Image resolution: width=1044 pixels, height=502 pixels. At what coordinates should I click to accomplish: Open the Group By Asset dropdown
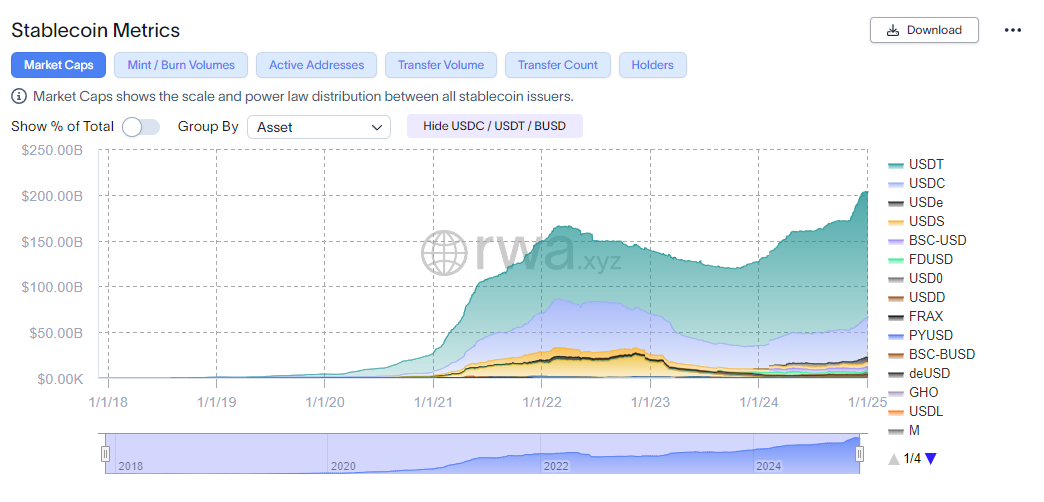point(319,127)
